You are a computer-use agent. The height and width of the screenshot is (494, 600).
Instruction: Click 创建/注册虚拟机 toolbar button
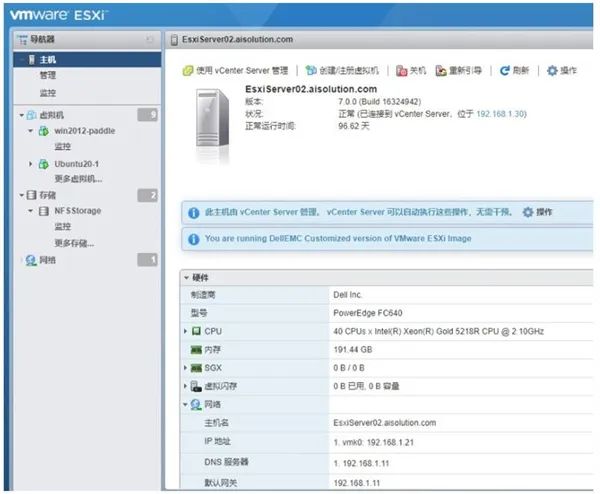pos(342,71)
